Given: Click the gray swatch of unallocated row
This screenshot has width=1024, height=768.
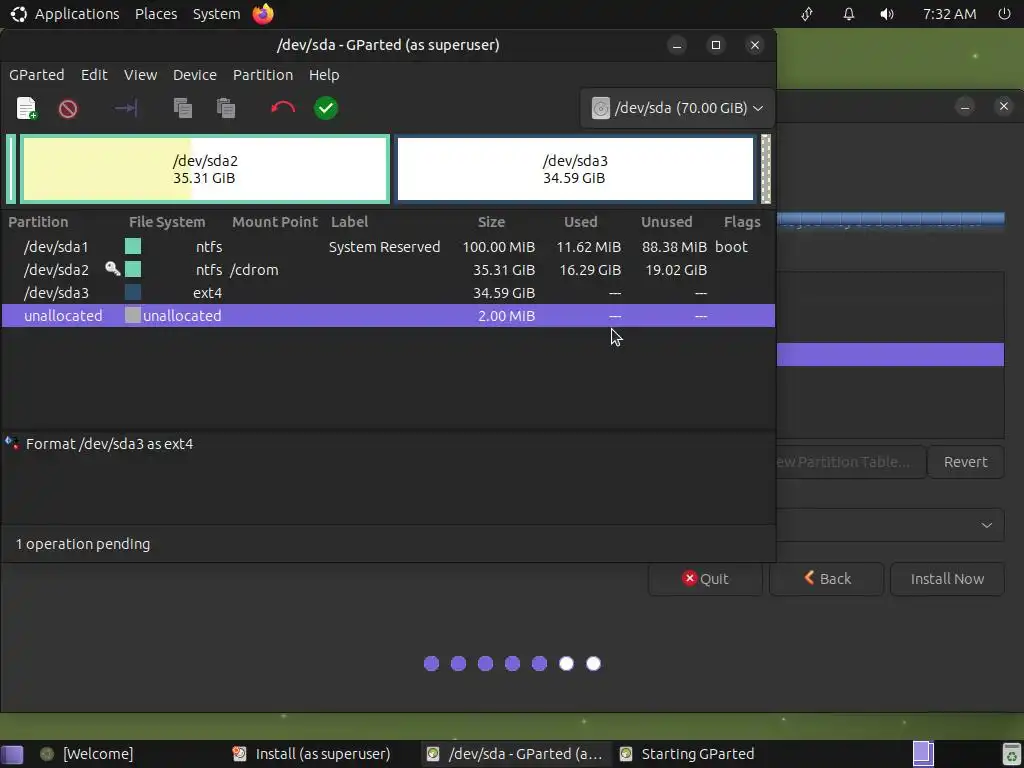Looking at the screenshot, I should click(x=133, y=315).
